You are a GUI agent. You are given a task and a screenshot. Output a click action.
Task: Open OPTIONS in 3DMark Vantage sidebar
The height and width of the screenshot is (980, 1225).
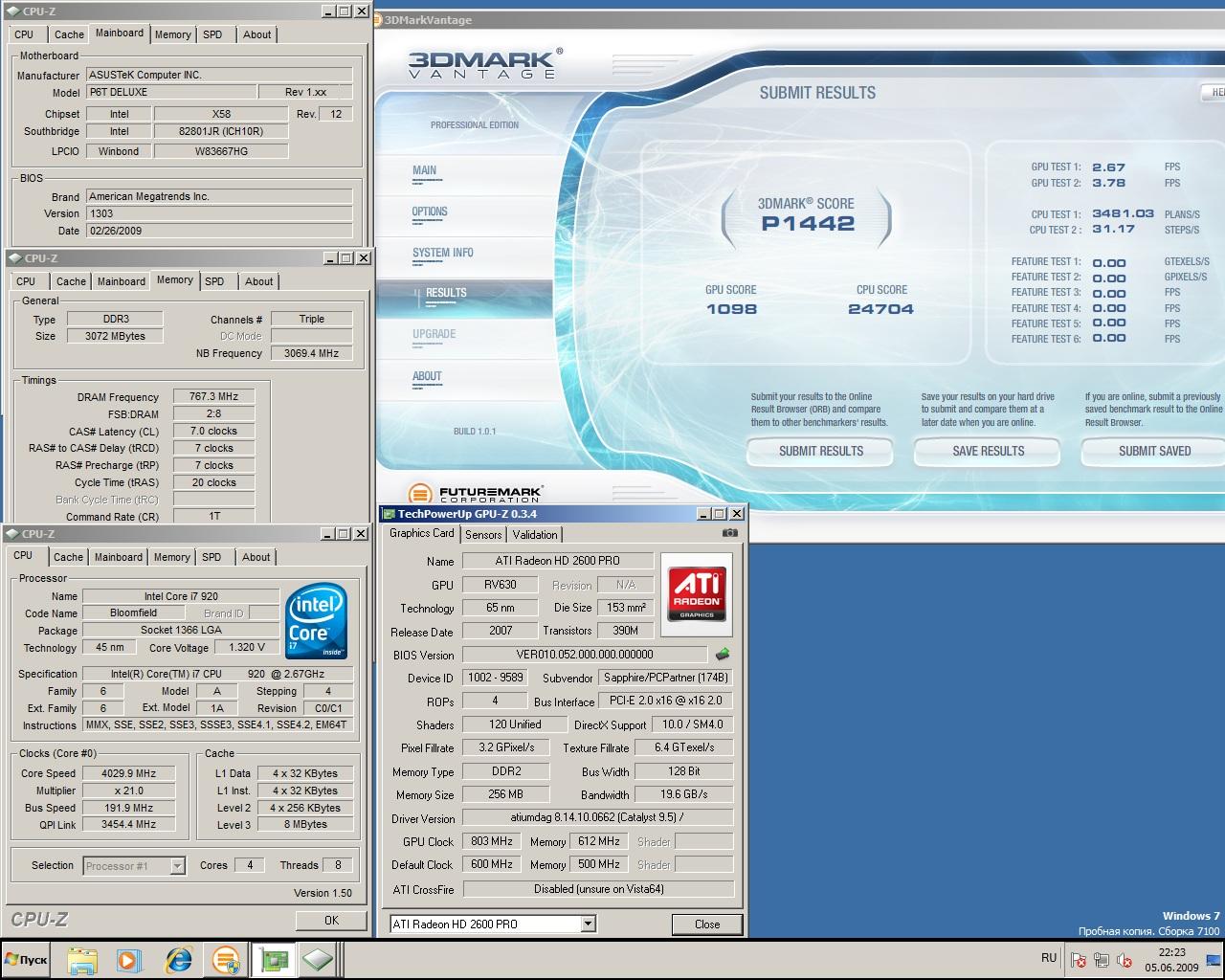[x=430, y=212]
